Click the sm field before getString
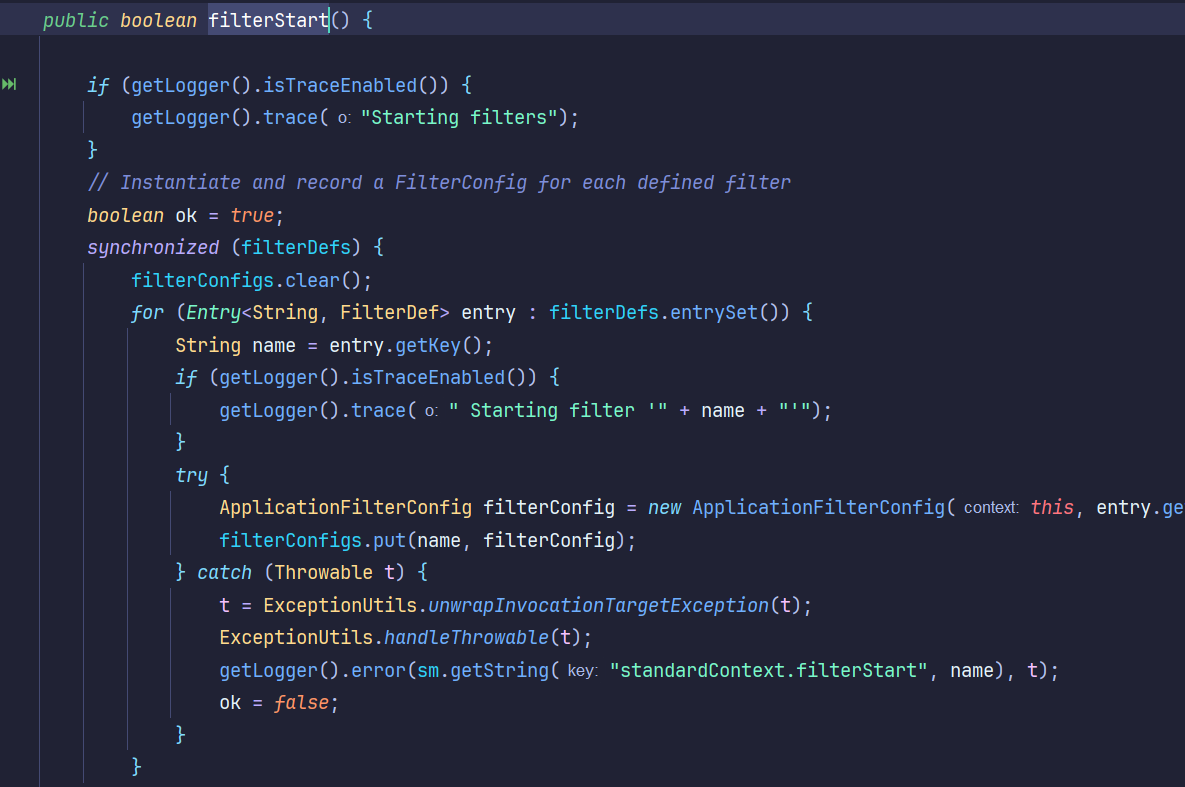The height and width of the screenshot is (787, 1185). pyautogui.click(x=428, y=671)
